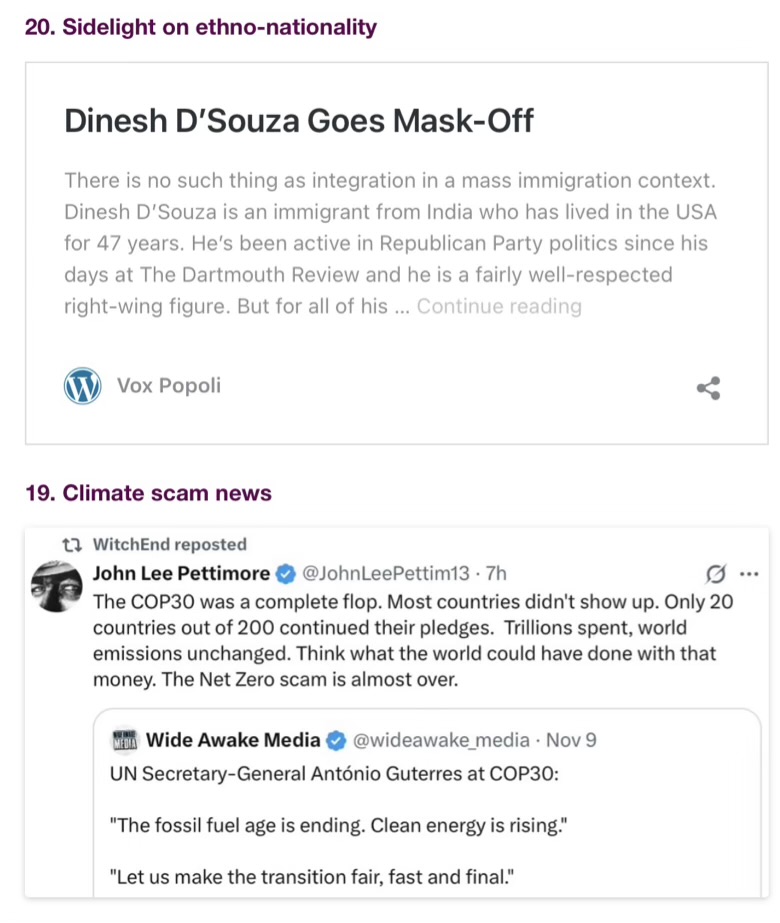Viewport: 780px width, 923px height.
Task: Click the "WitchEnd reposted" label
Action: click(x=169, y=545)
